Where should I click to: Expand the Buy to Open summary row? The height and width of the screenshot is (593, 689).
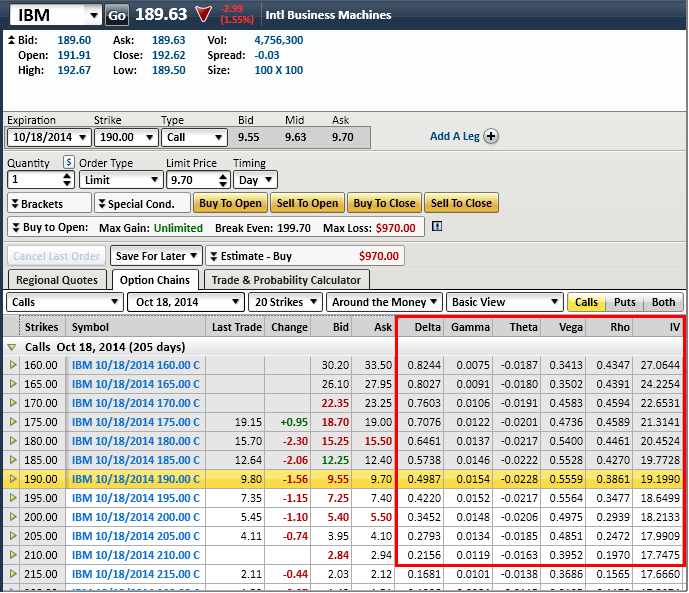pos(16,228)
